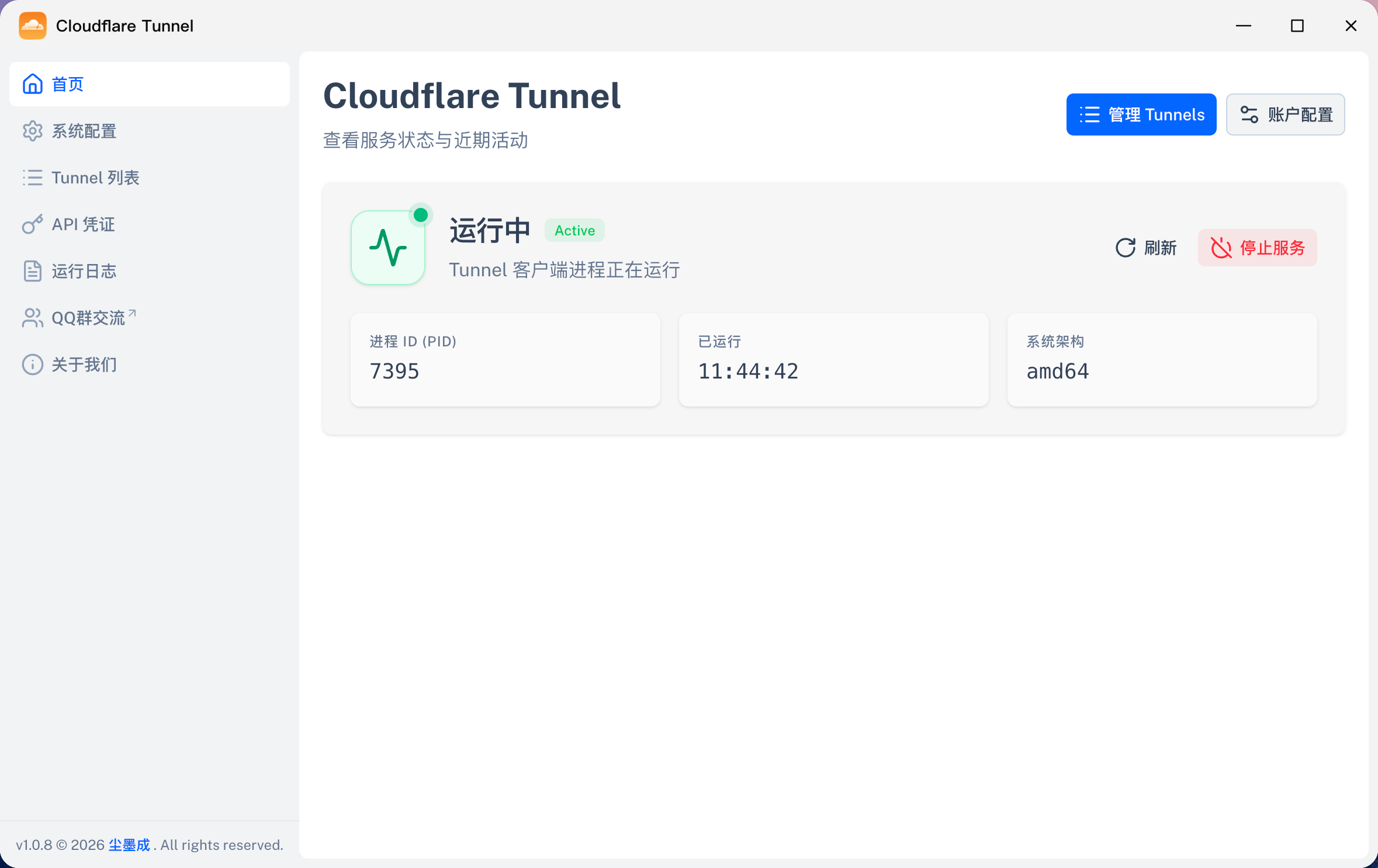
Task: Click the PID value 7395
Action: [394, 371]
